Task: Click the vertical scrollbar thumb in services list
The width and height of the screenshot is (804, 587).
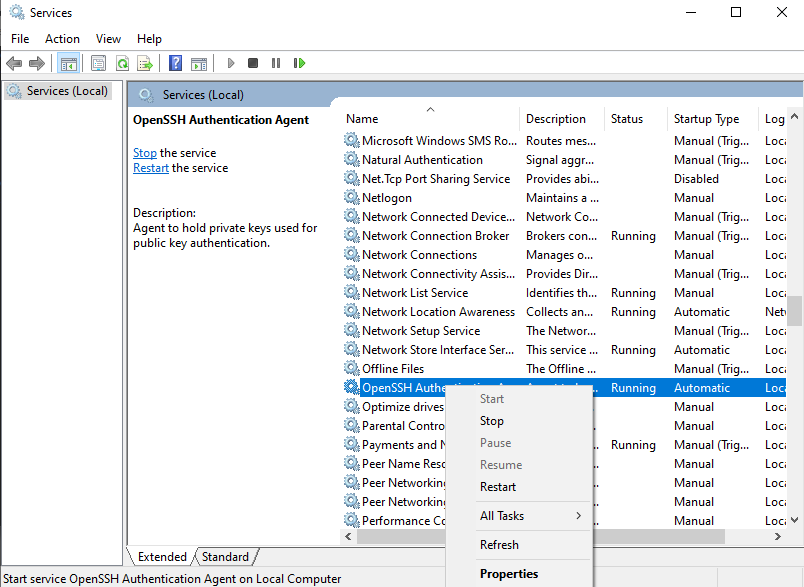Action: pyautogui.click(x=795, y=311)
